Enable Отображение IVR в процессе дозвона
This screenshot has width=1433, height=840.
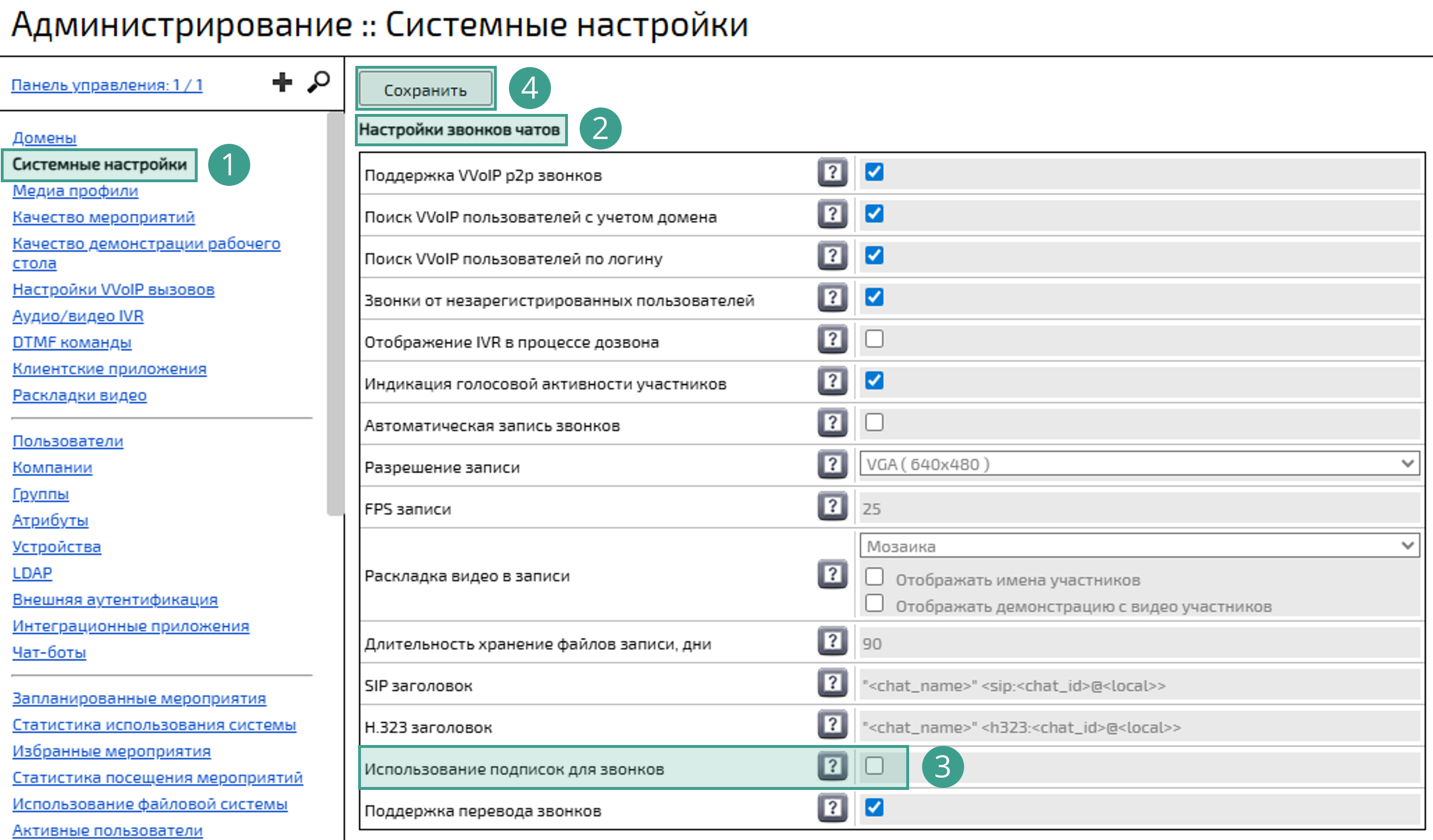874,339
